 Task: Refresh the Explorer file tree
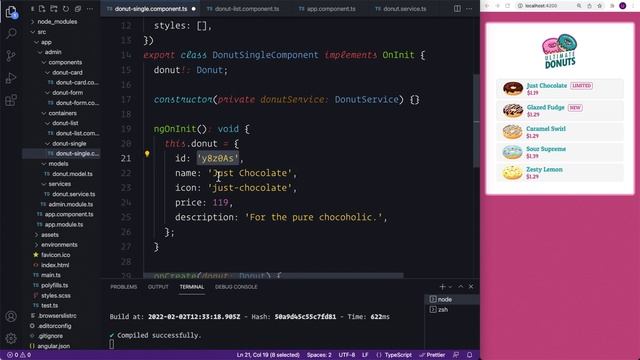66,9
